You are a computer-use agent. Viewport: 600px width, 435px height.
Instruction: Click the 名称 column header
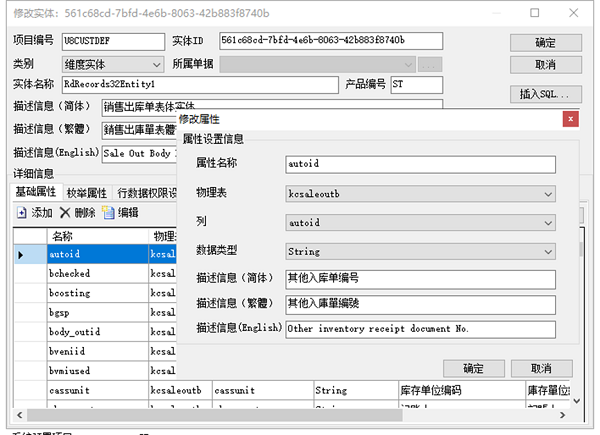coord(98,236)
